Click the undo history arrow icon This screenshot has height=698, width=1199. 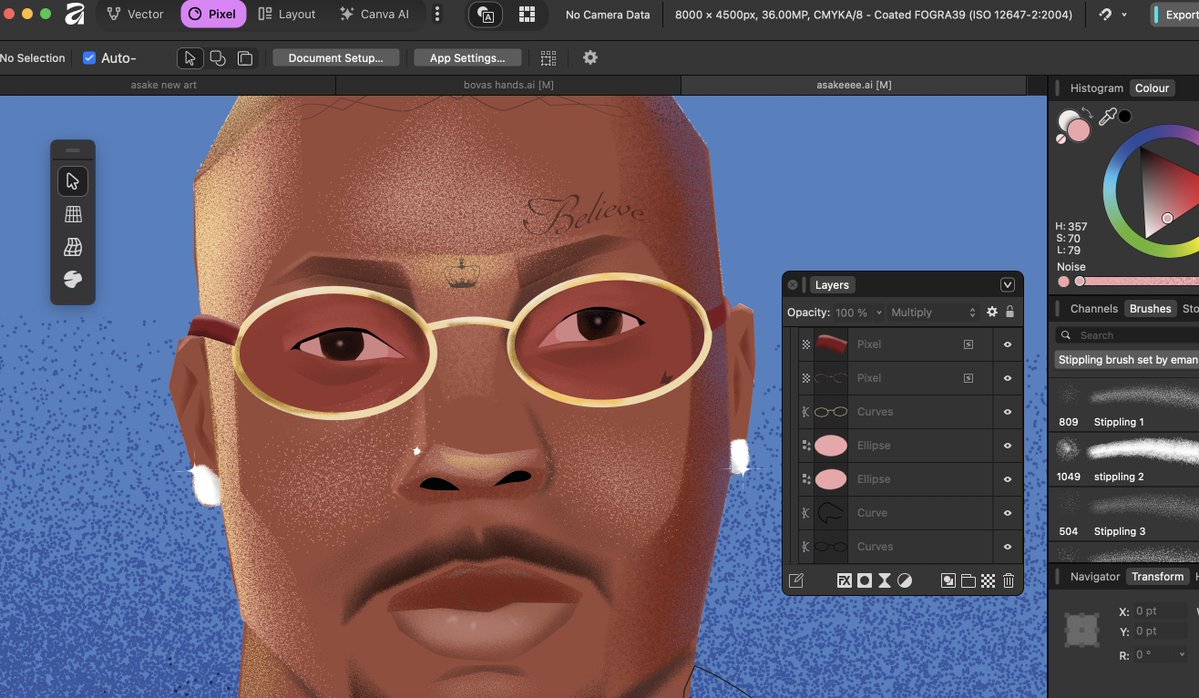[x=1105, y=15]
